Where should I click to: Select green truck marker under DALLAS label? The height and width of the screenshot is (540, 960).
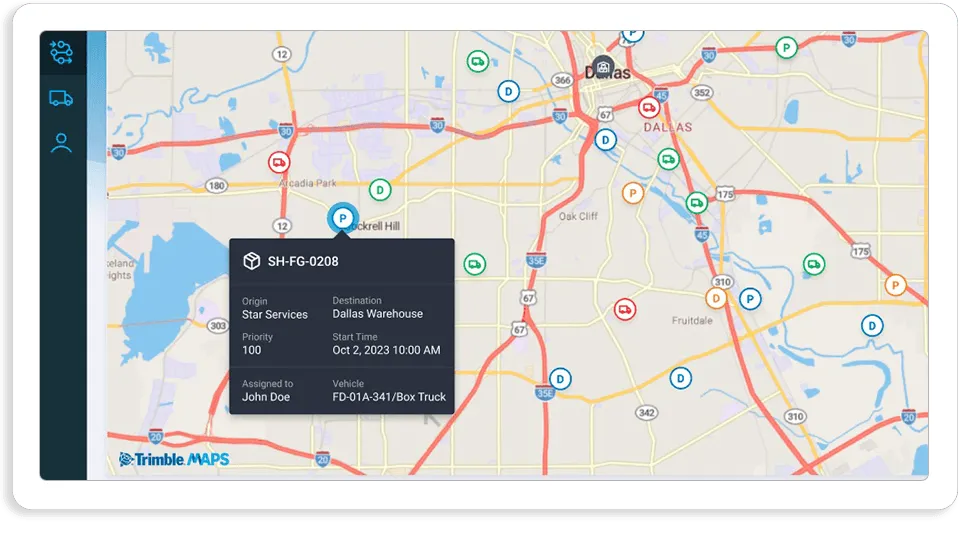point(669,160)
